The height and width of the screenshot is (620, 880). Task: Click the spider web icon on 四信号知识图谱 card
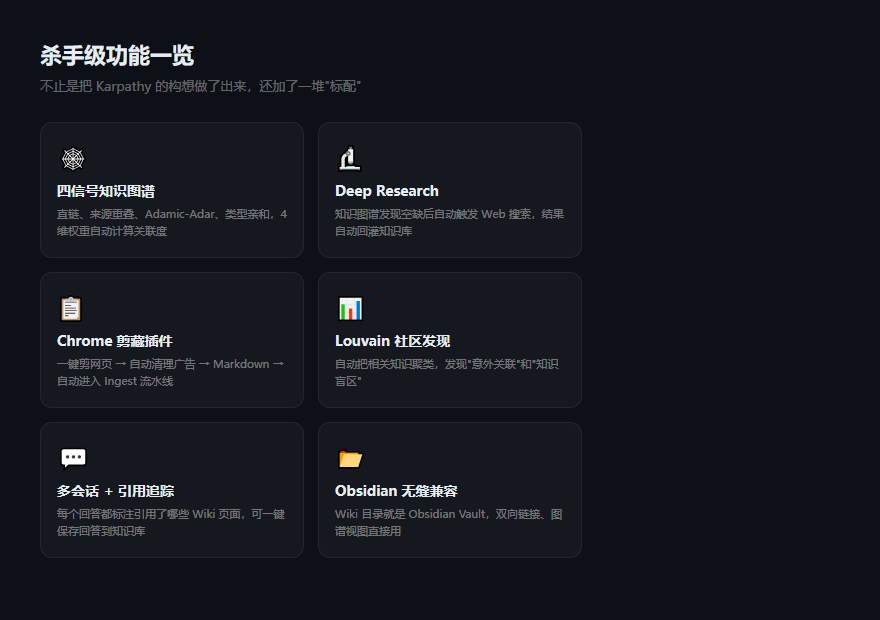[x=72, y=158]
